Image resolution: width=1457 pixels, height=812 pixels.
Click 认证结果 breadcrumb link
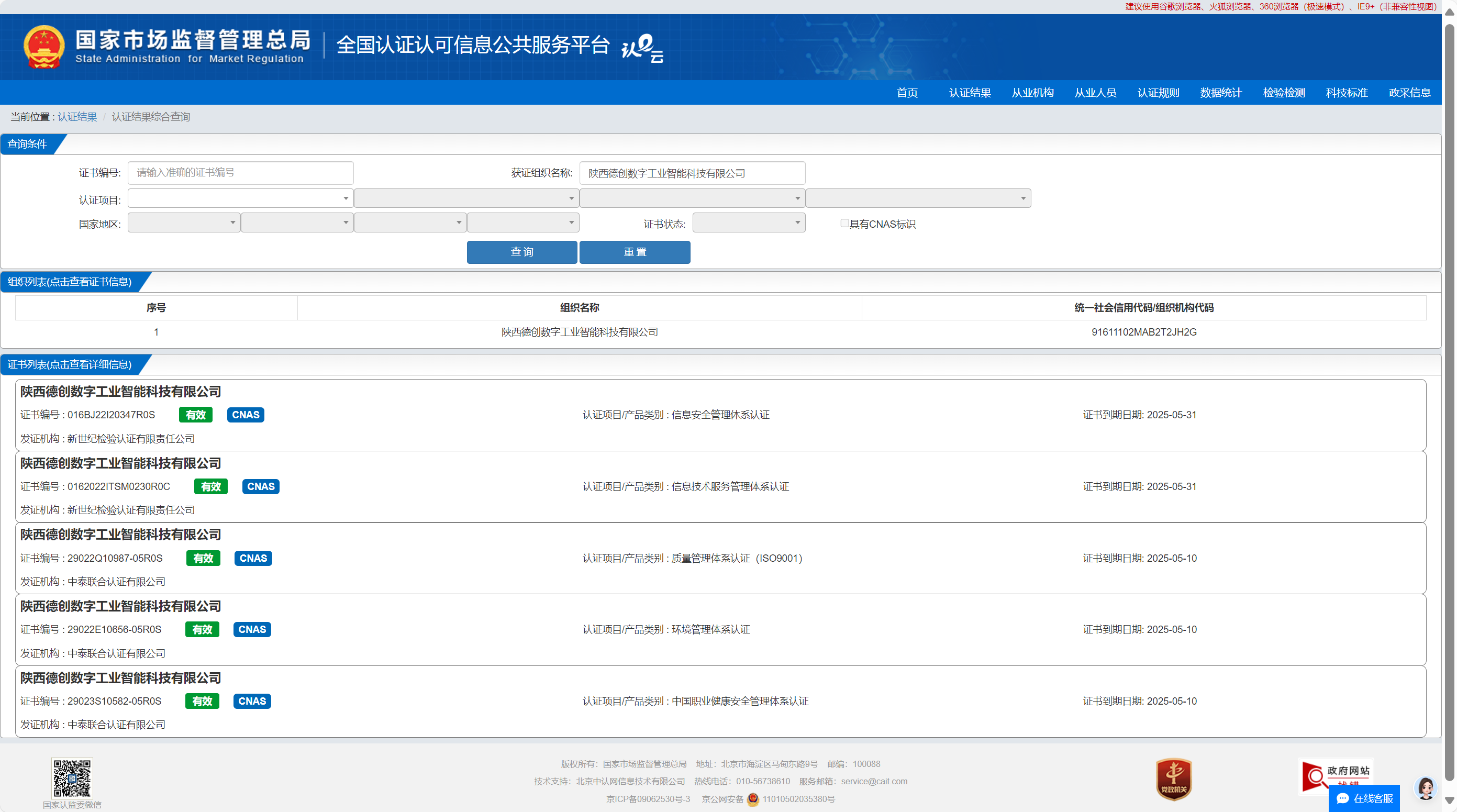point(77,117)
